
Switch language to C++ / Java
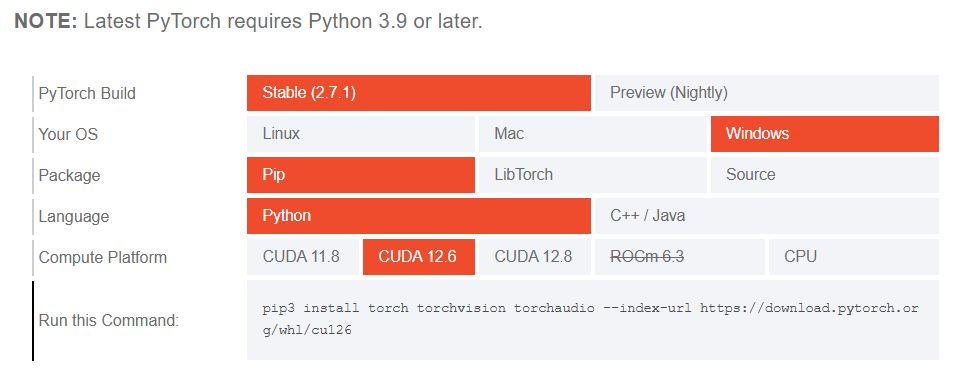tap(767, 216)
